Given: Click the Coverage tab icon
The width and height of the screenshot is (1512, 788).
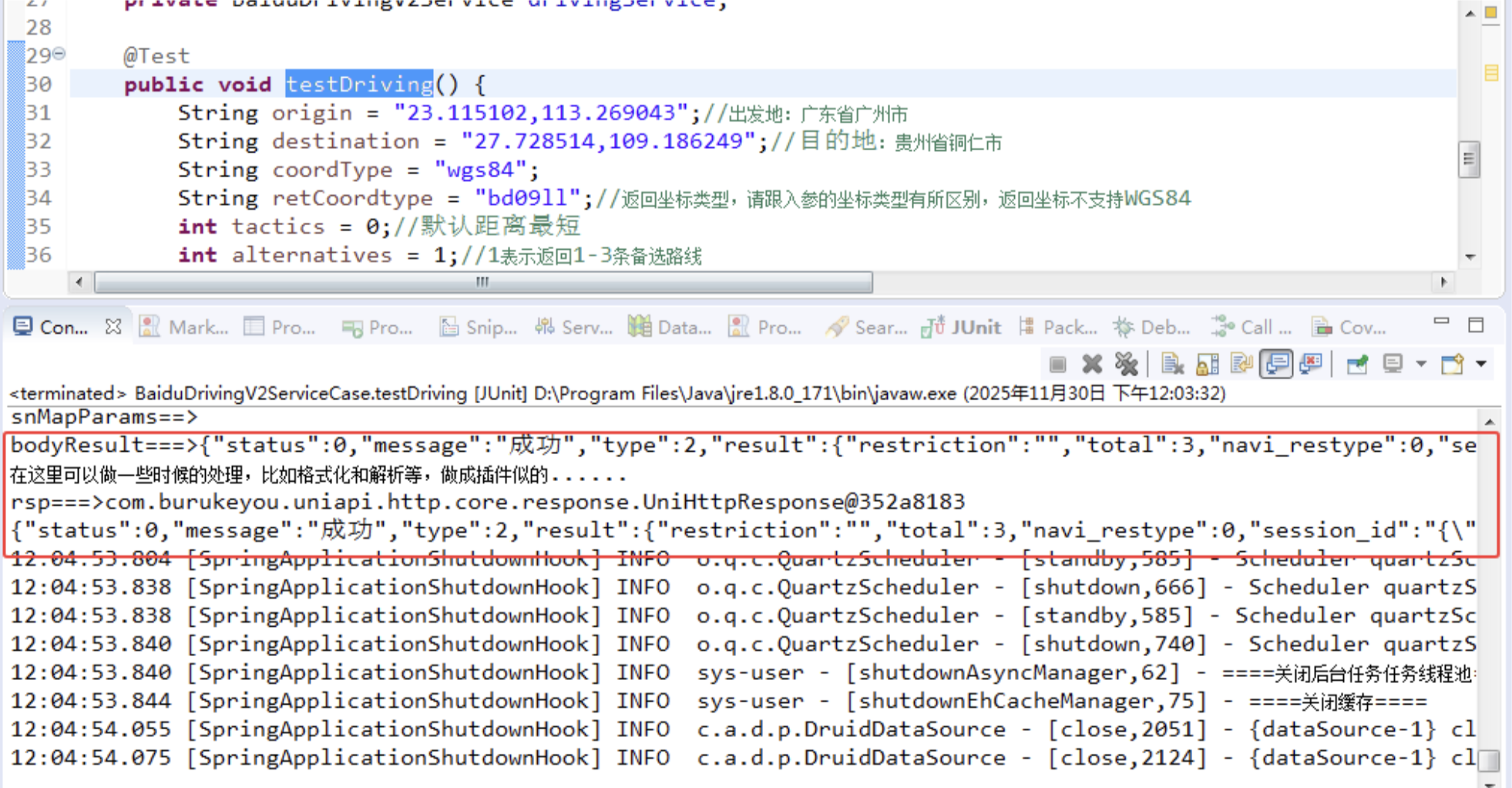Looking at the screenshot, I should [1322, 327].
